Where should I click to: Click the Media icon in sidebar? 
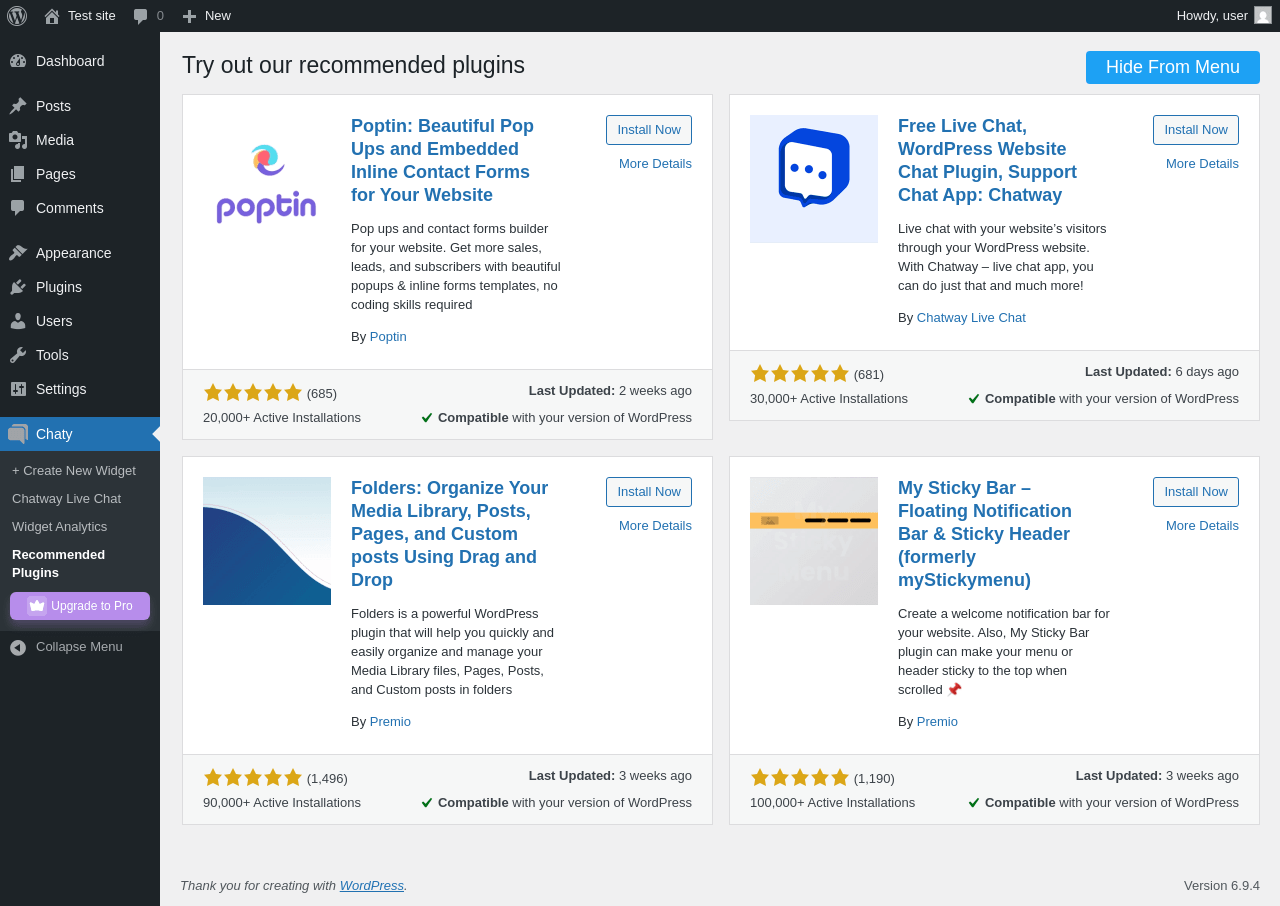click(18, 140)
